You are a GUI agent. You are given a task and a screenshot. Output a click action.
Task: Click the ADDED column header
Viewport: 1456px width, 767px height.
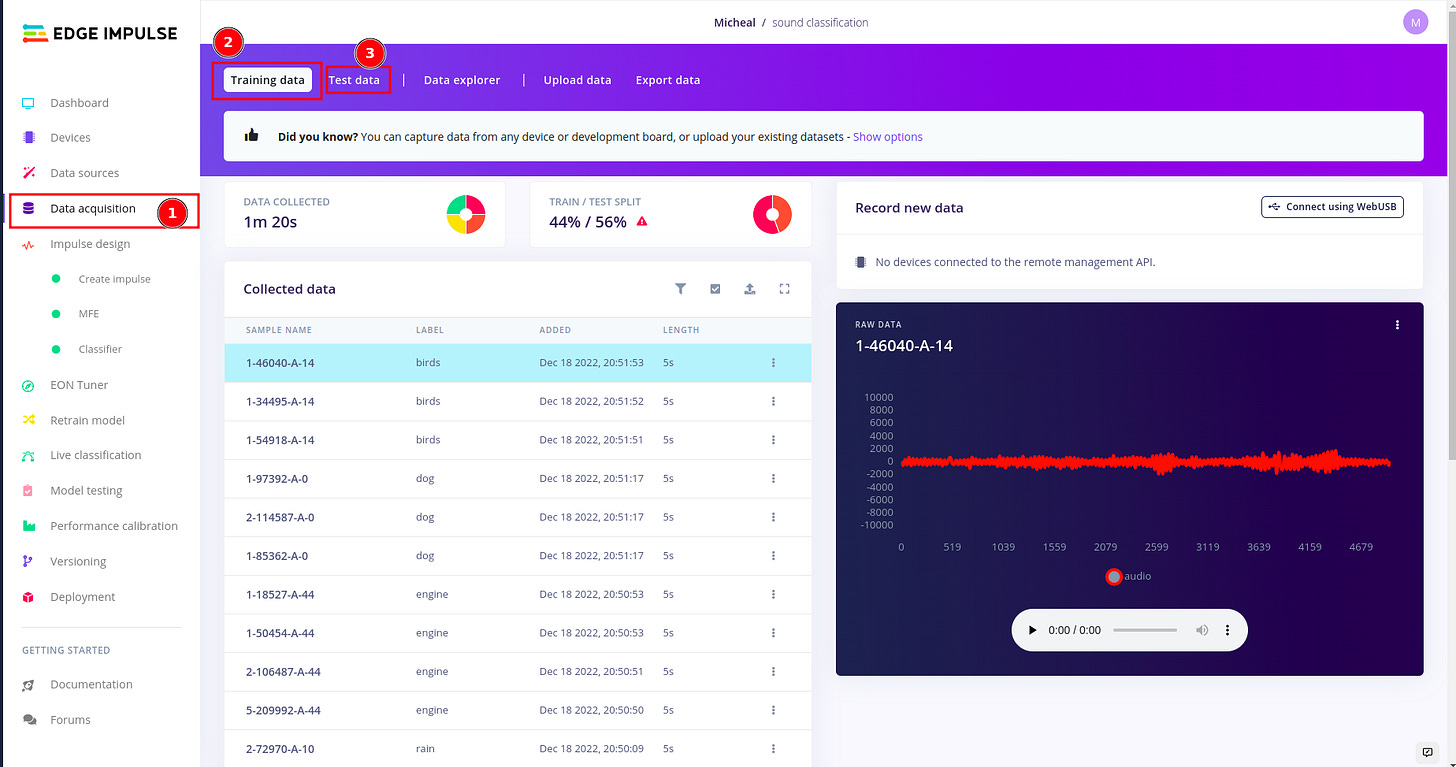555,330
